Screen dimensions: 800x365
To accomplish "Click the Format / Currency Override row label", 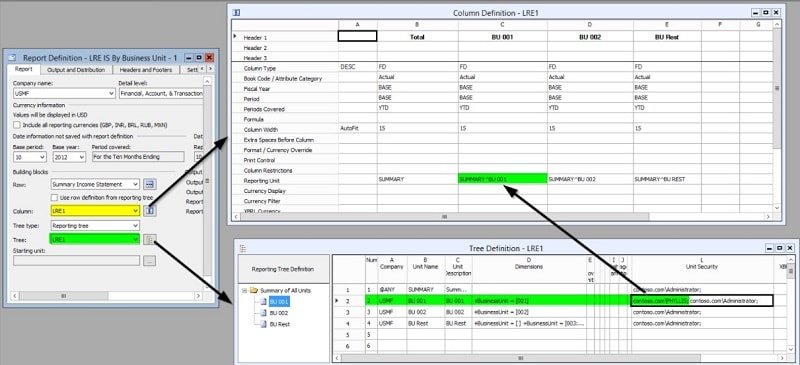I will coord(278,150).
